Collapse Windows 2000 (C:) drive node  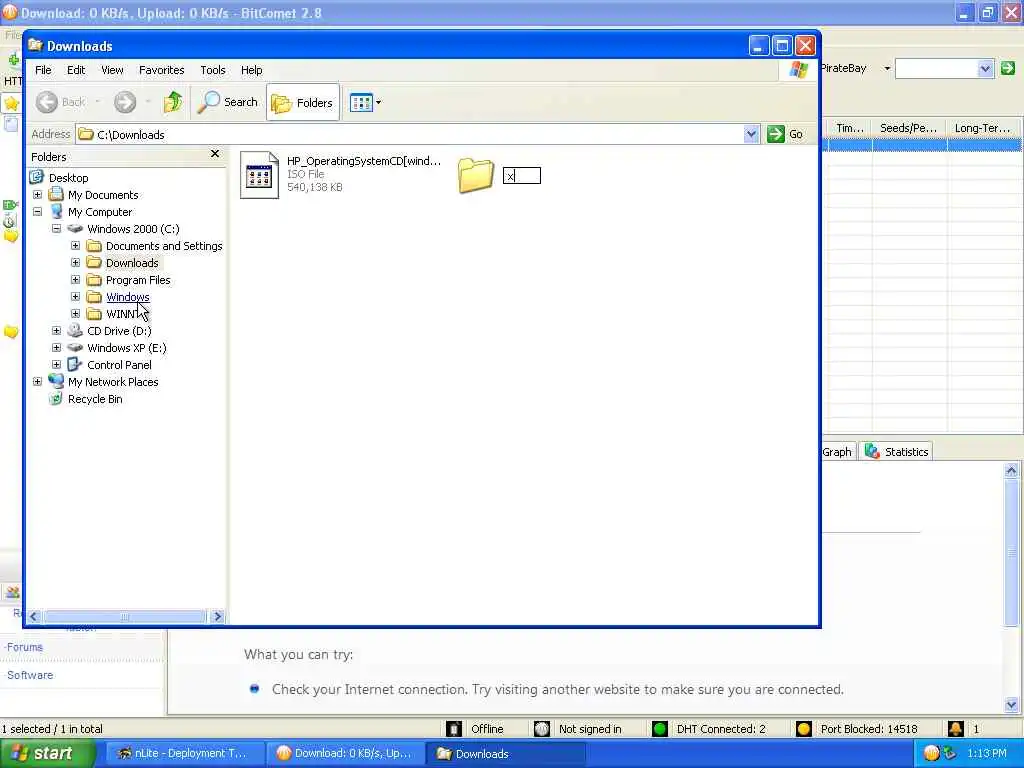(56, 229)
